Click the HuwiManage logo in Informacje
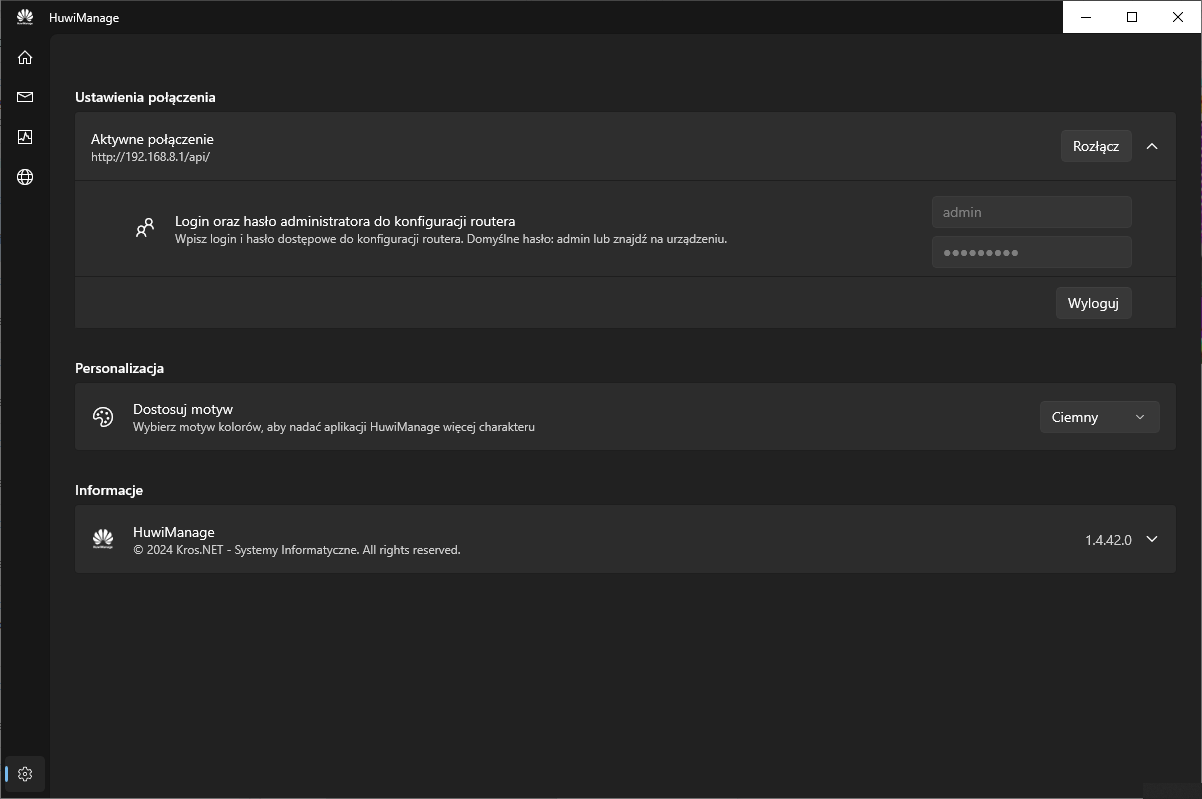The image size is (1202, 799). (x=103, y=539)
